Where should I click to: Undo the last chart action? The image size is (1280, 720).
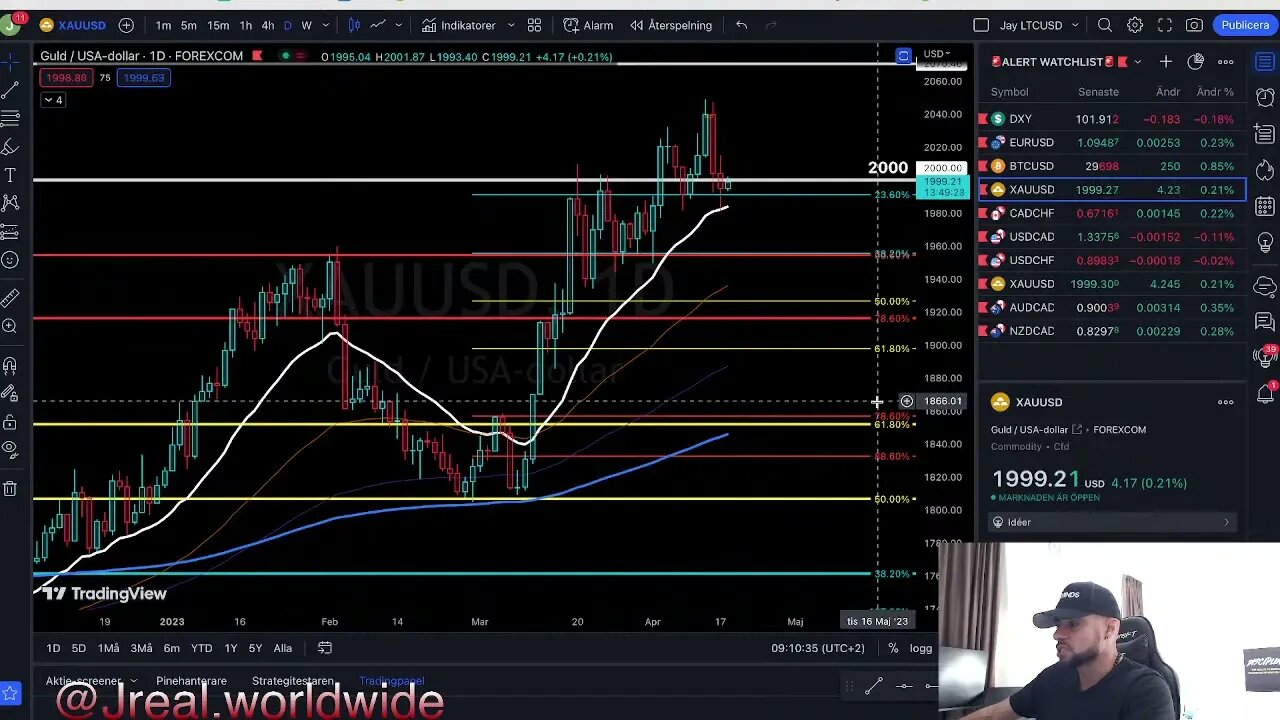click(741, 25)
